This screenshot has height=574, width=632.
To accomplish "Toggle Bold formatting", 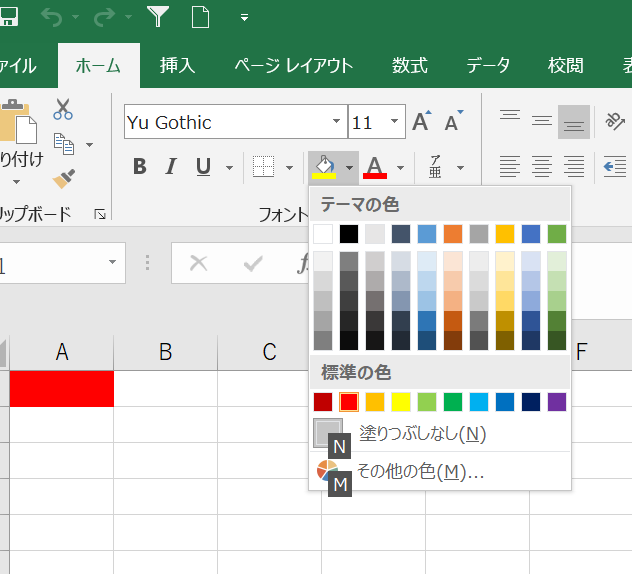I will point(139,166).
